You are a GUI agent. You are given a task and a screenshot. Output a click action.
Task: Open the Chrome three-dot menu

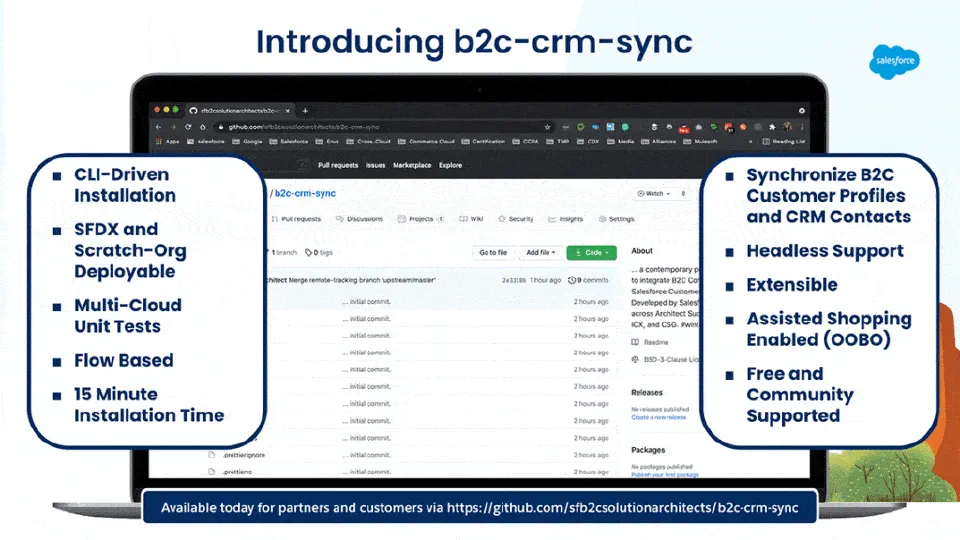pos(801,127)
